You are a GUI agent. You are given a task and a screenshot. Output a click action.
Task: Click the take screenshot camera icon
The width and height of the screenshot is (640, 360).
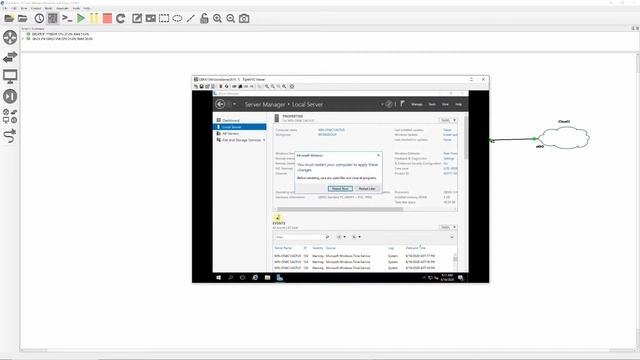tap(244, 18)
